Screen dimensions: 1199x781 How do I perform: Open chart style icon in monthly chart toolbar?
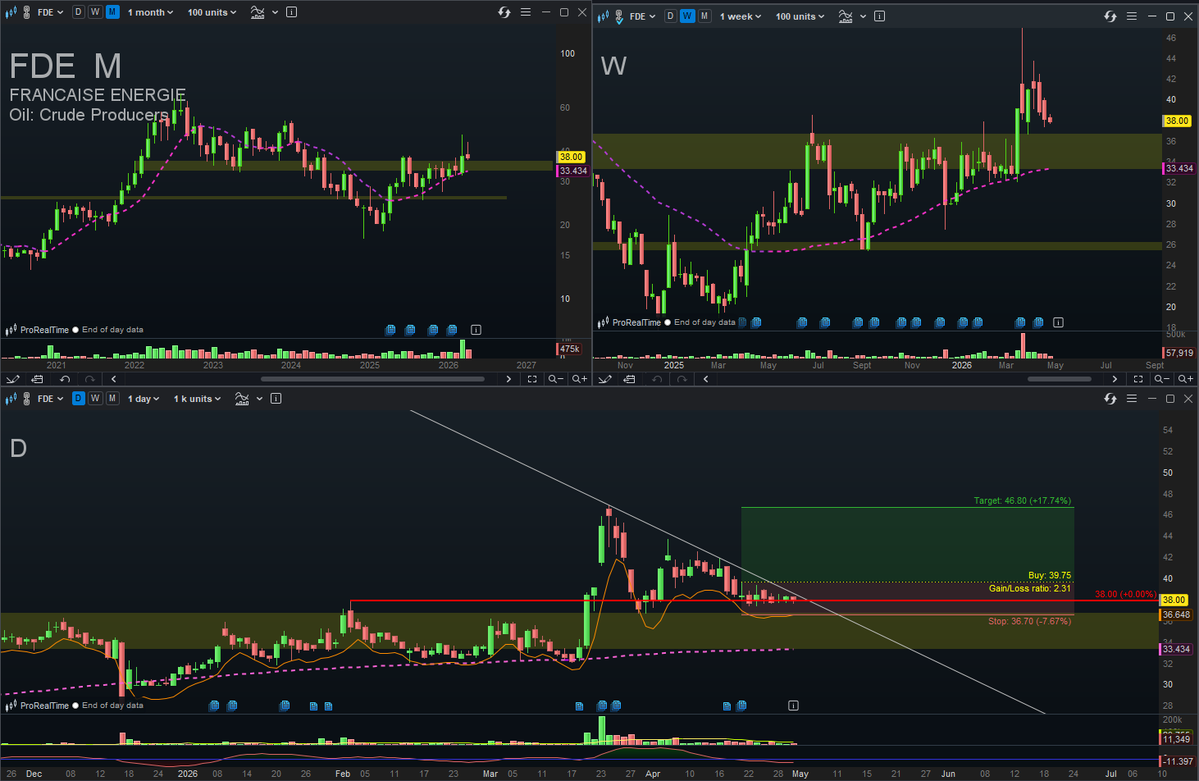[11, 12]
